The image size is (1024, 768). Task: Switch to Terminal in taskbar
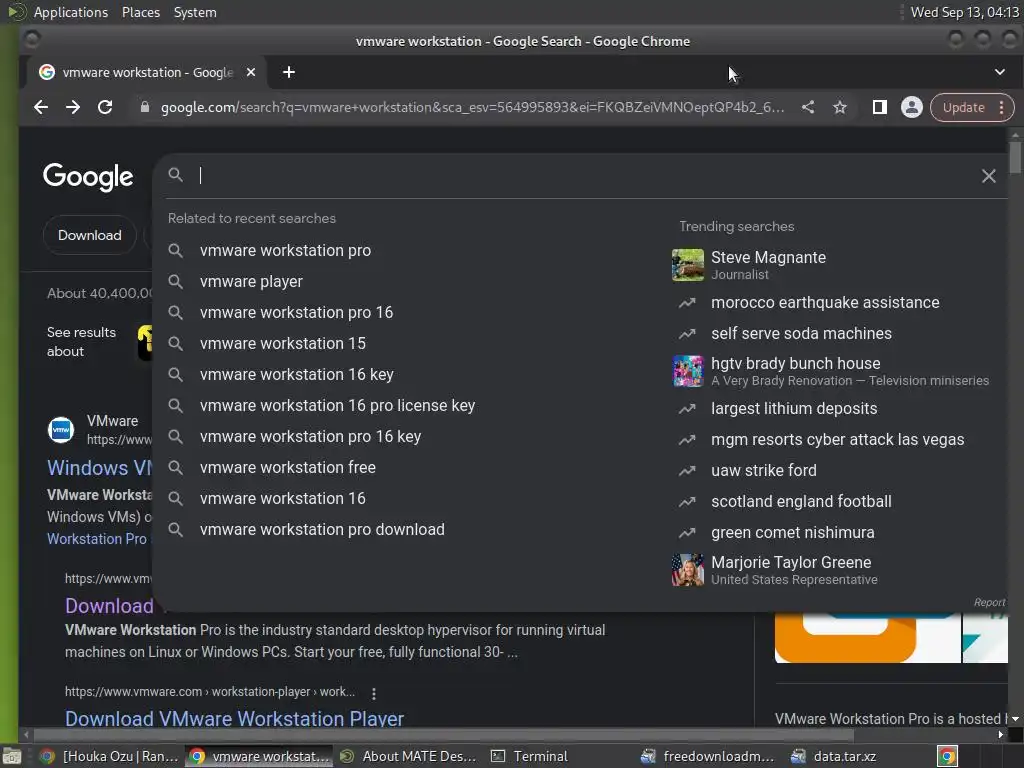(x=530, y=756)
